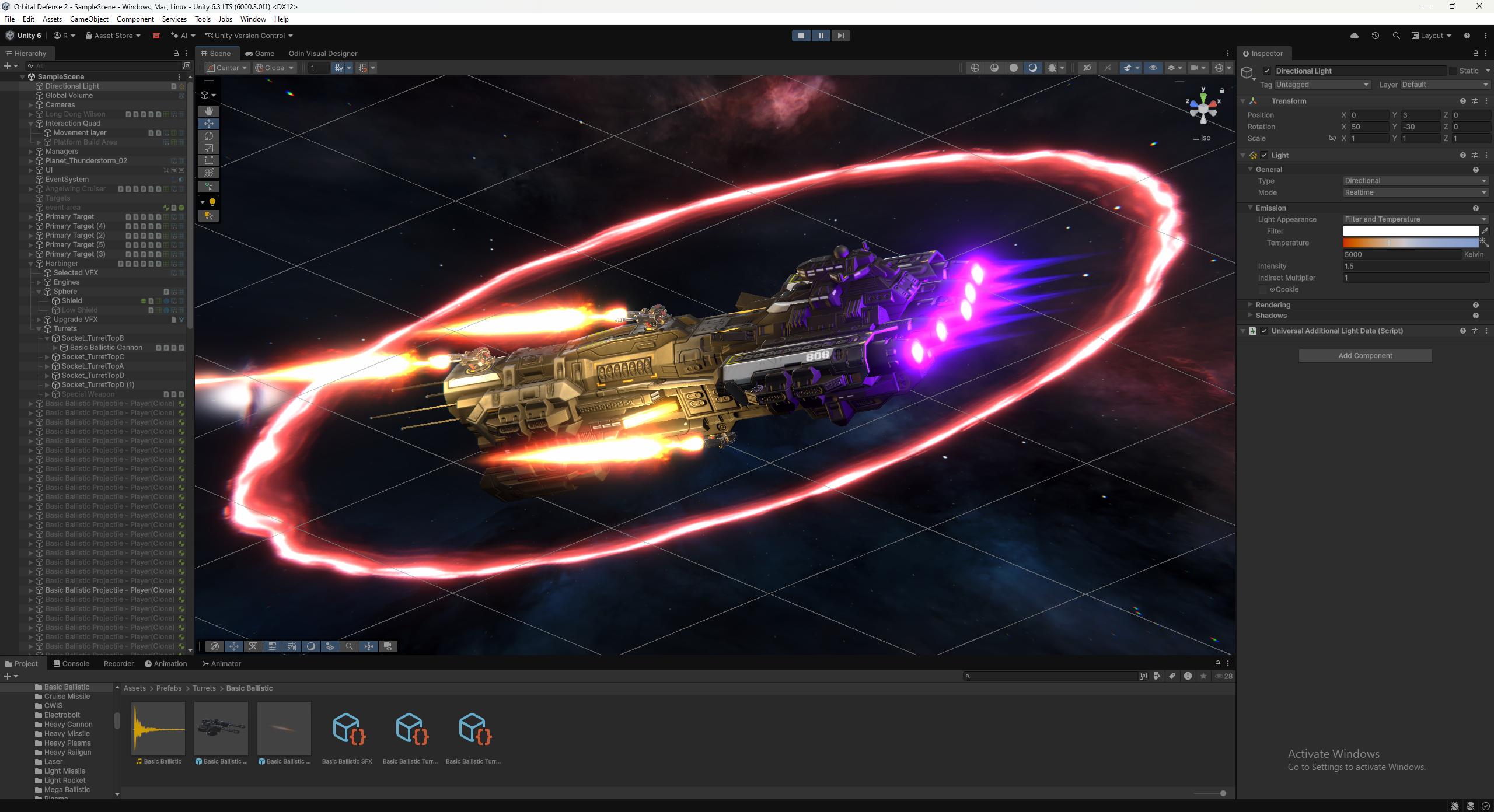Select the Hand view tool
Image resolution: width=1494 pixels, height=812 pixels.
click(x=208, y=111)
